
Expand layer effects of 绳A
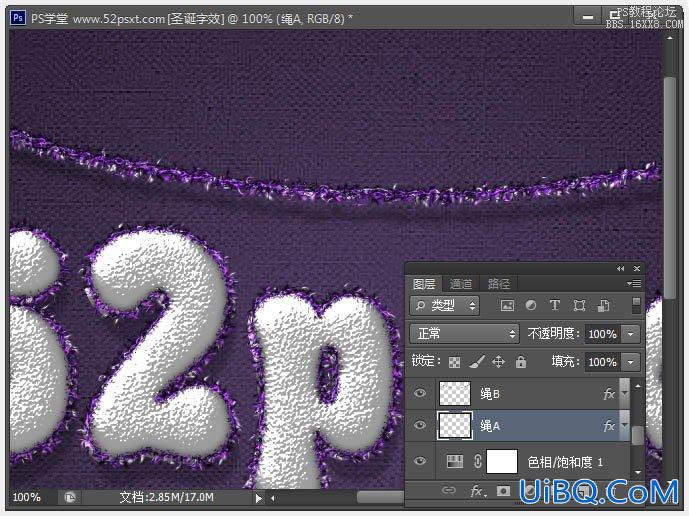point(624,425)
